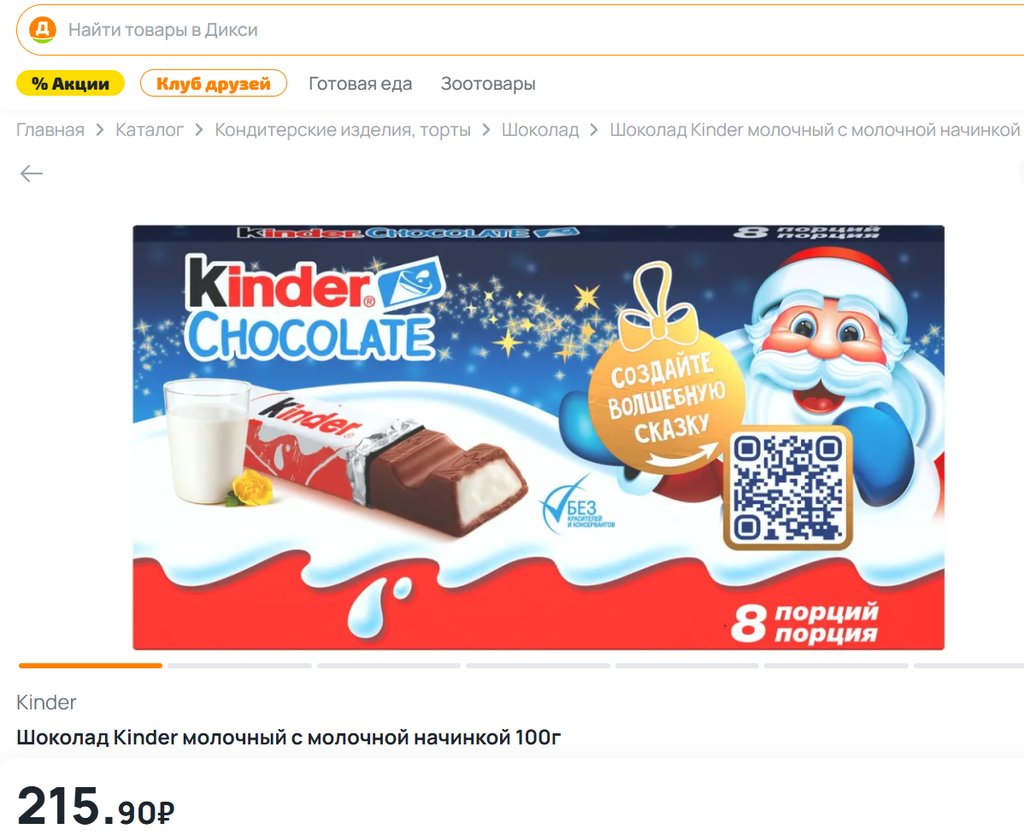Open the Шоколад category breadcrumb

(540, 130)
